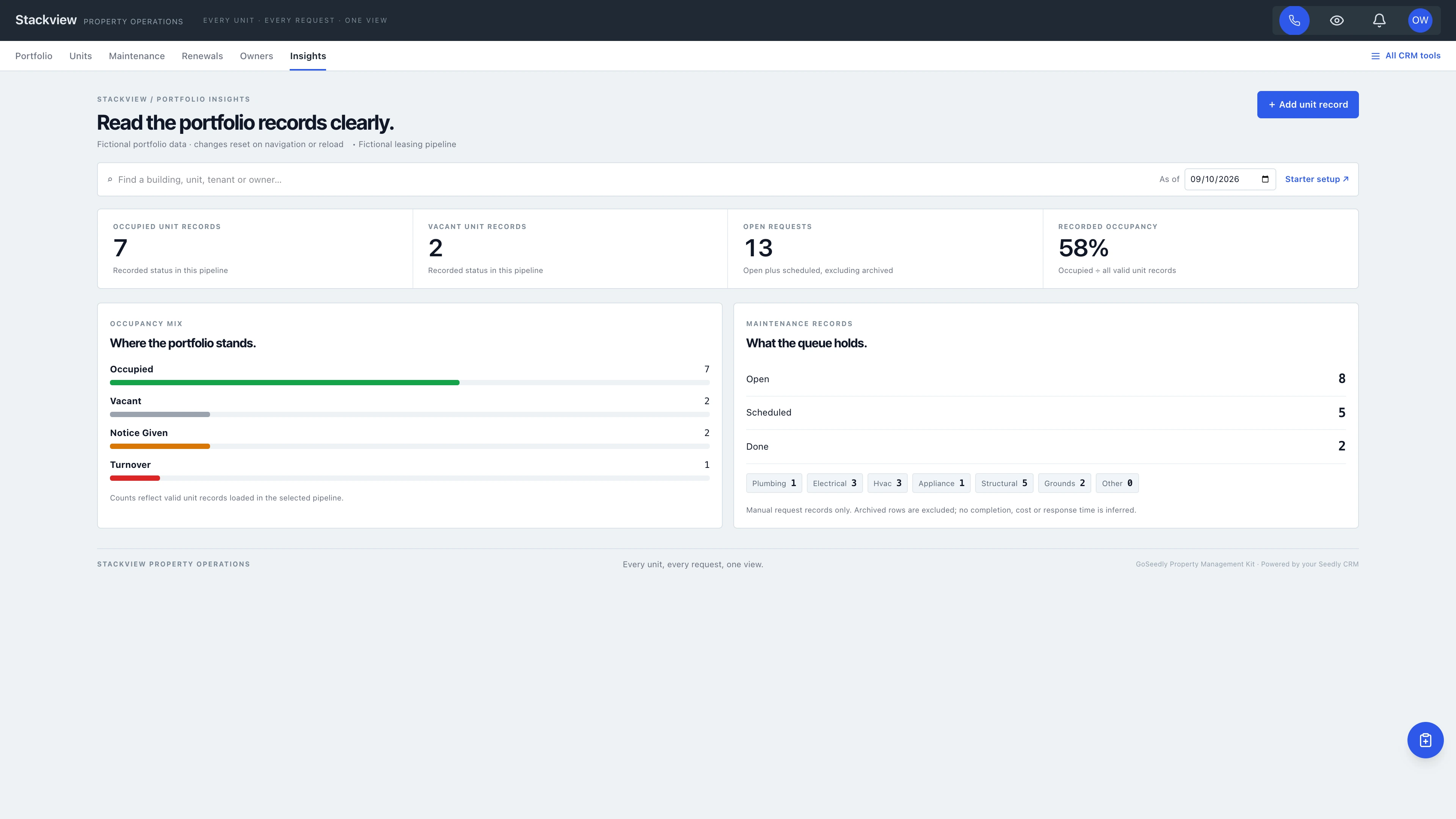Open the Owners tab
Screen dimensions: 1456x819
256,56
